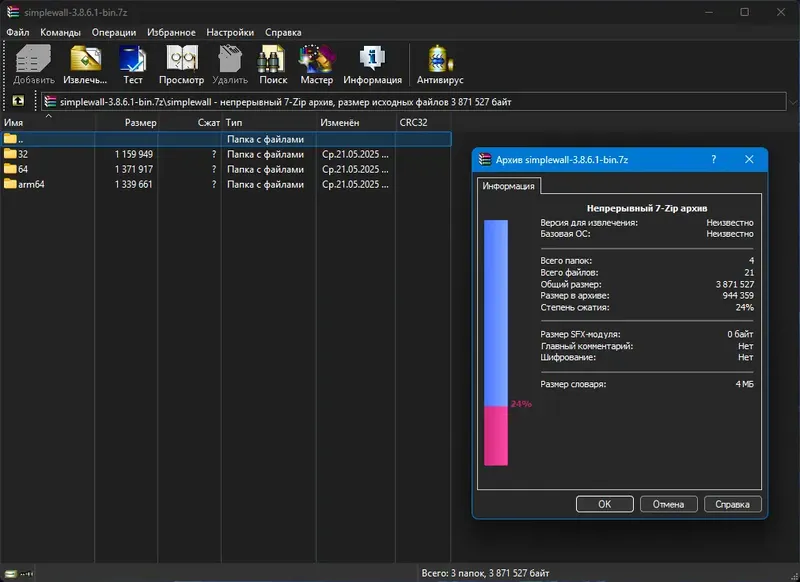Click the WinRAR app icon in title bar
The width and height of the screenshot is (800, 582).
pos(13,12)
